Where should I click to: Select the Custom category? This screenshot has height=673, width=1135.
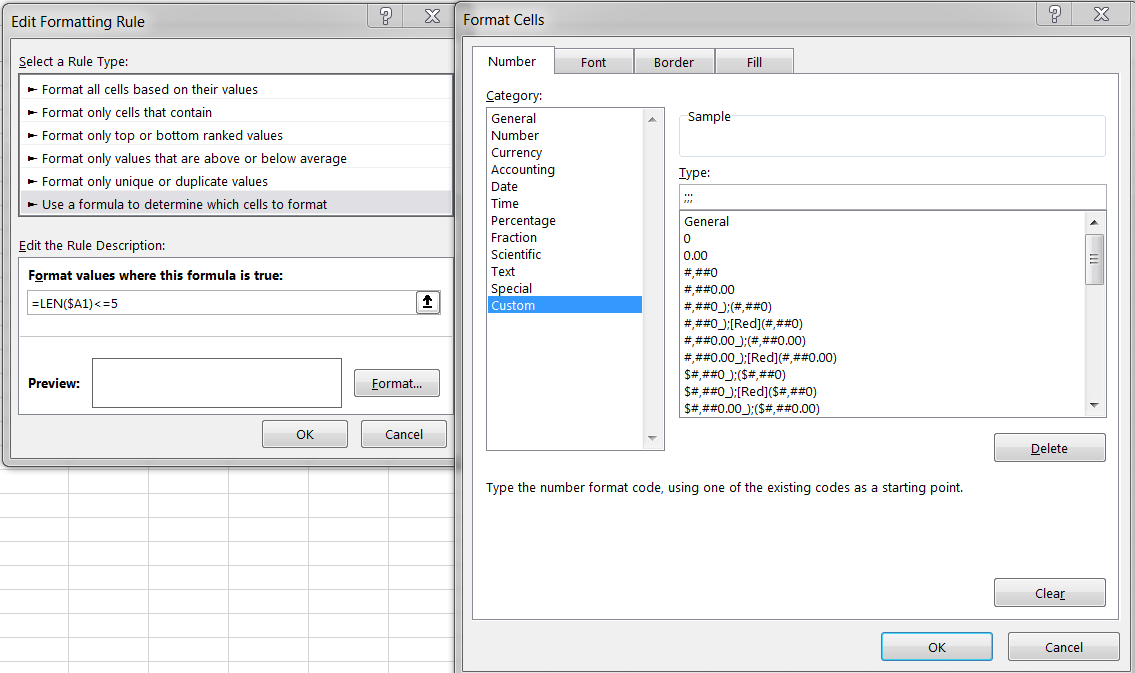coord(565,305)
